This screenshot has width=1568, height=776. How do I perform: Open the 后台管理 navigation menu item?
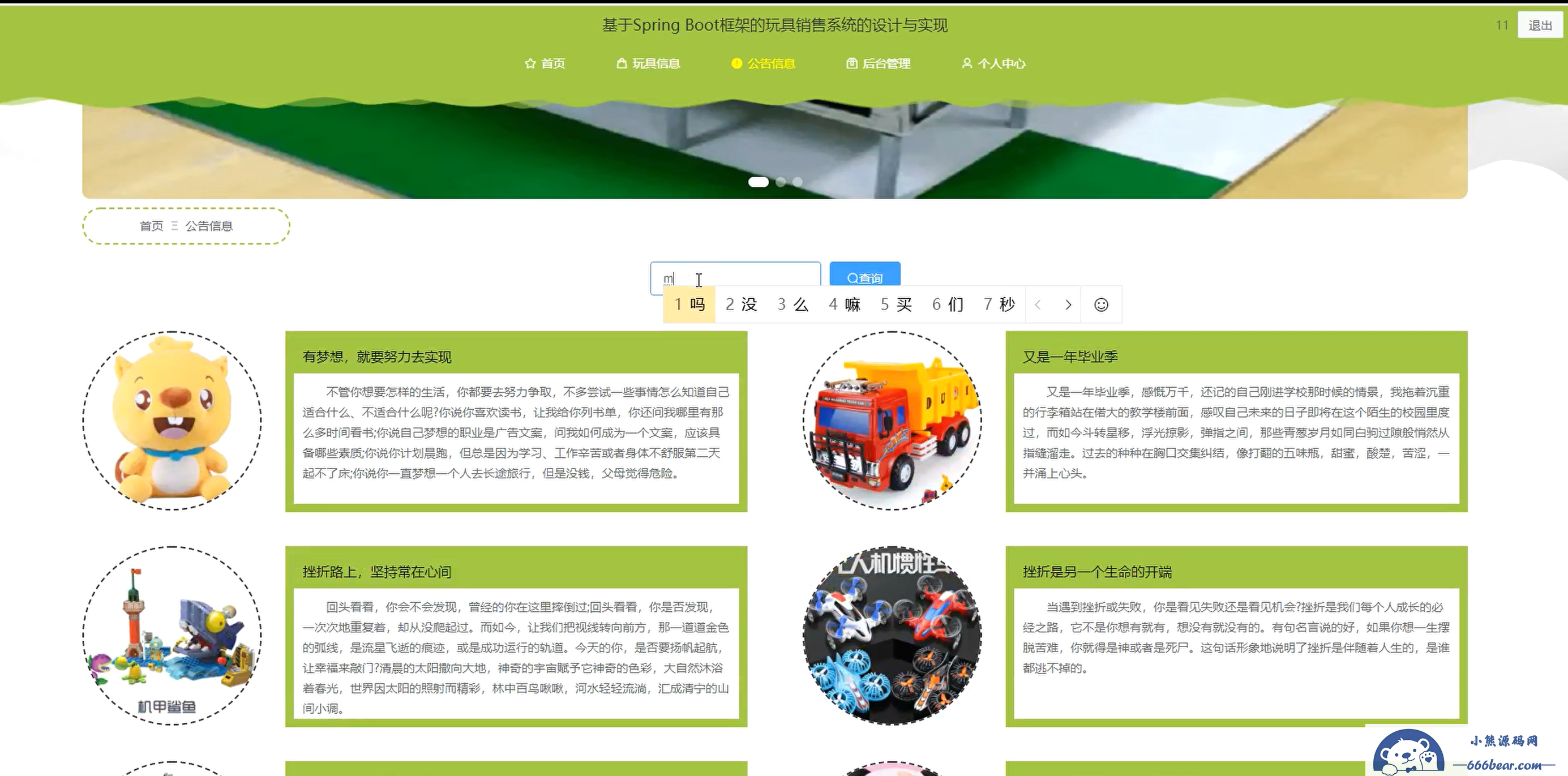click(879, 63)
